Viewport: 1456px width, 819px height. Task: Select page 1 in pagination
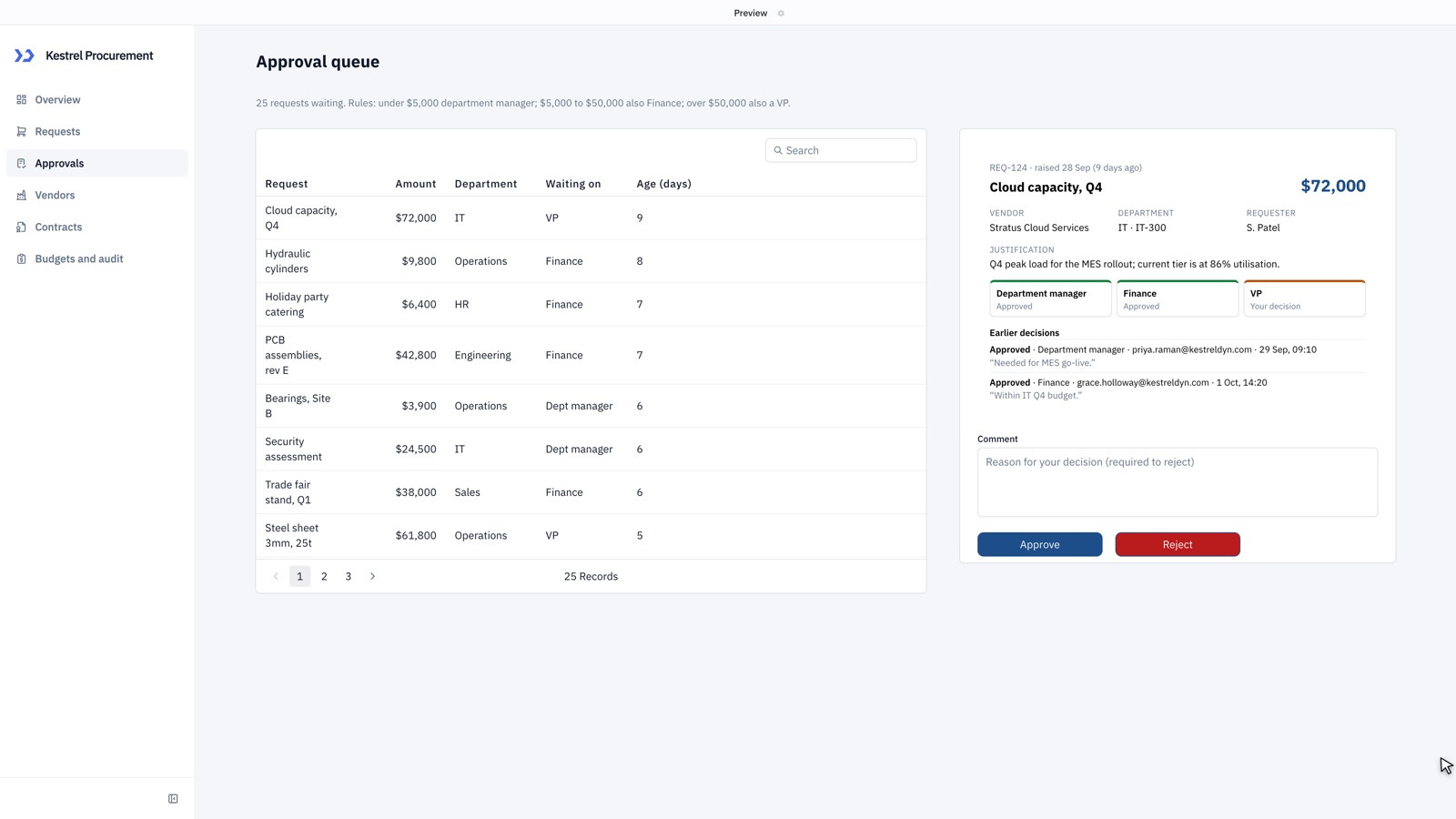pos(299,576)
